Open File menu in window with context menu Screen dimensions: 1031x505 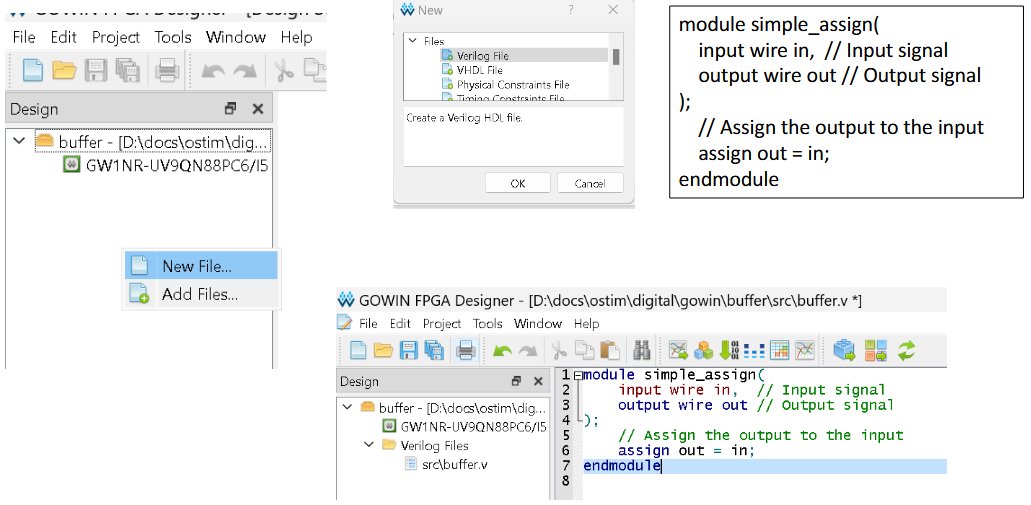tap(24, 37)
